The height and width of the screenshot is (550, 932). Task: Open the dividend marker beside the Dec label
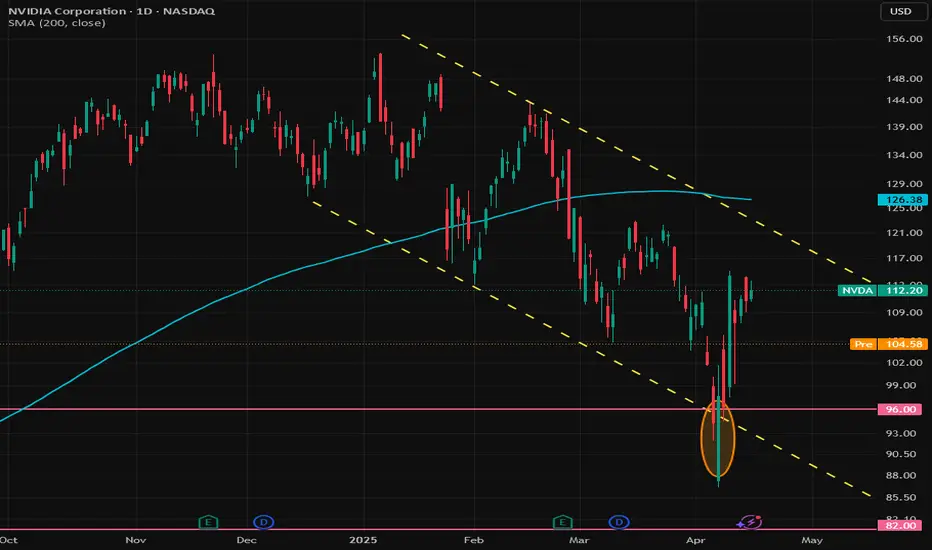pyautogui.click(x=263, y=522)
